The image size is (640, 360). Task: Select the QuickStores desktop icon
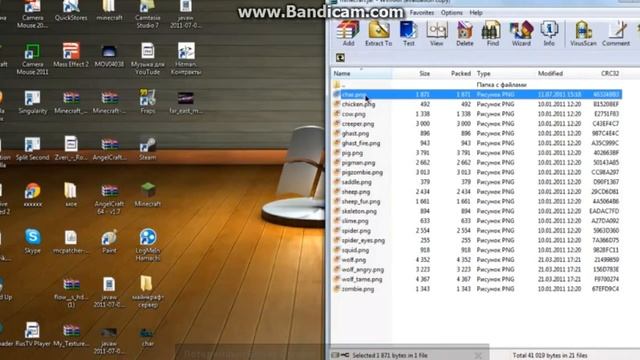tap(71, 11)
